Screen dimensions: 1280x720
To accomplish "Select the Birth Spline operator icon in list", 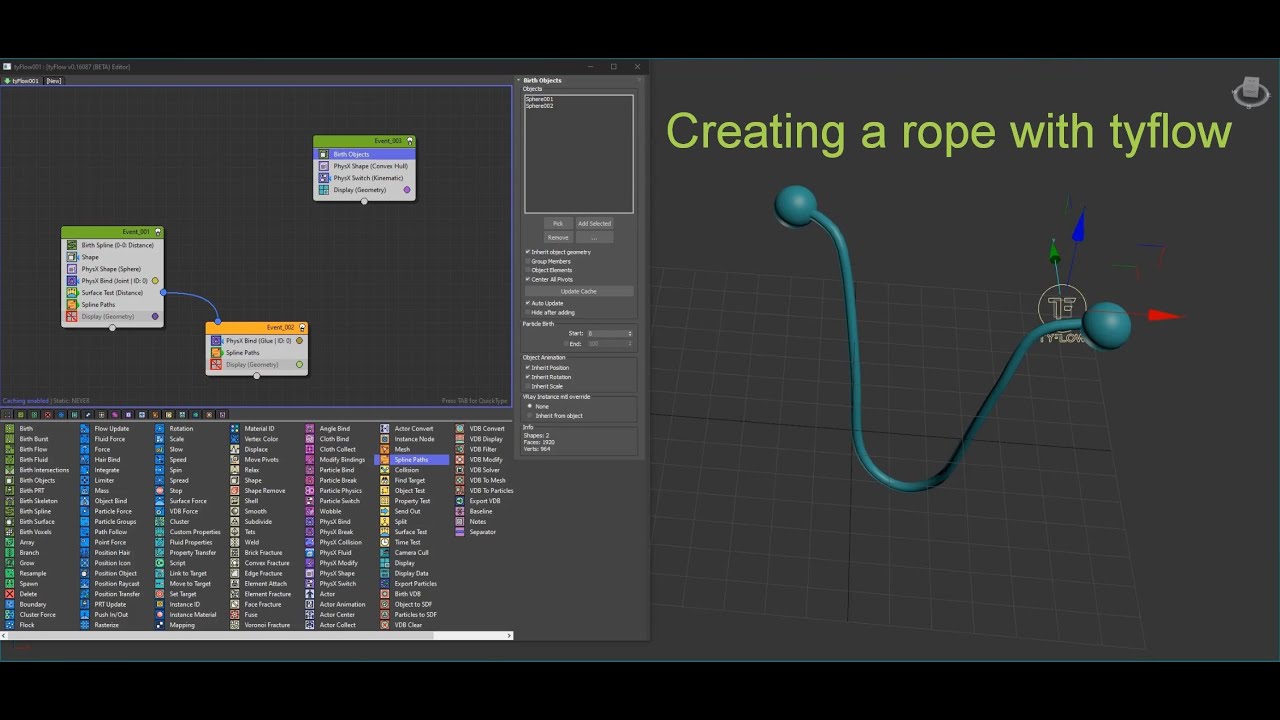I will point(9,511).
